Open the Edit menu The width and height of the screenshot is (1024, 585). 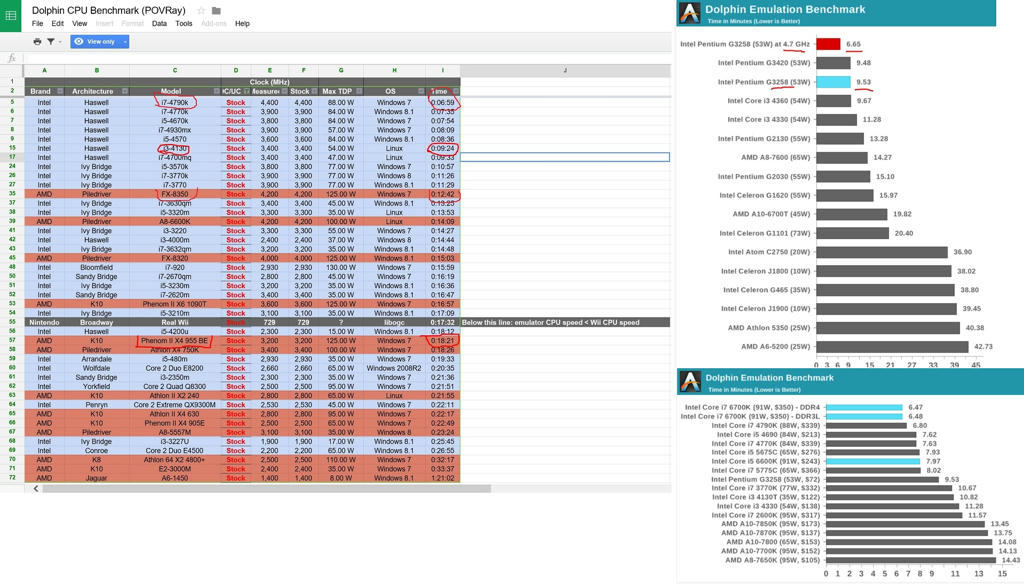coord(57,24)
